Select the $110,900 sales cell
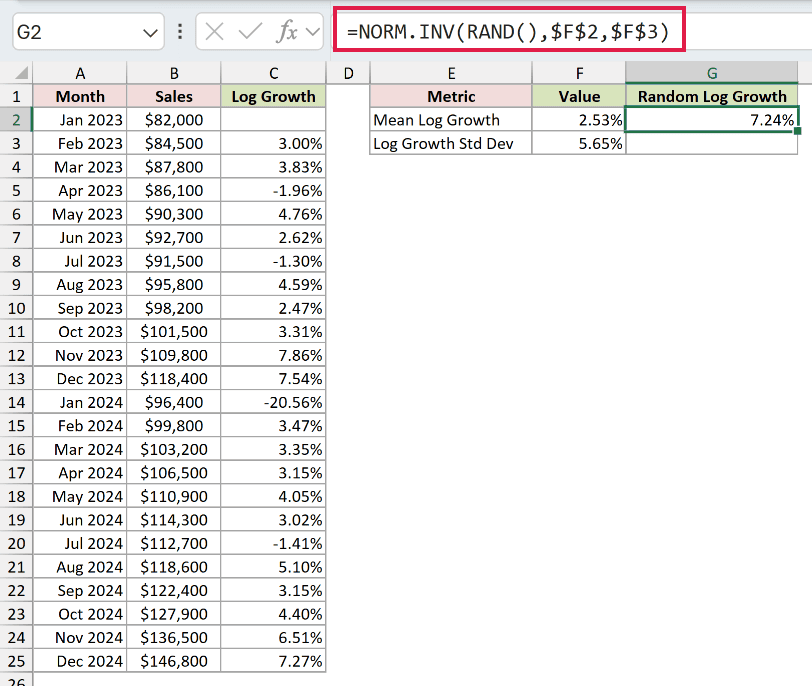This screenshot has width=812, height=686. 174,497
